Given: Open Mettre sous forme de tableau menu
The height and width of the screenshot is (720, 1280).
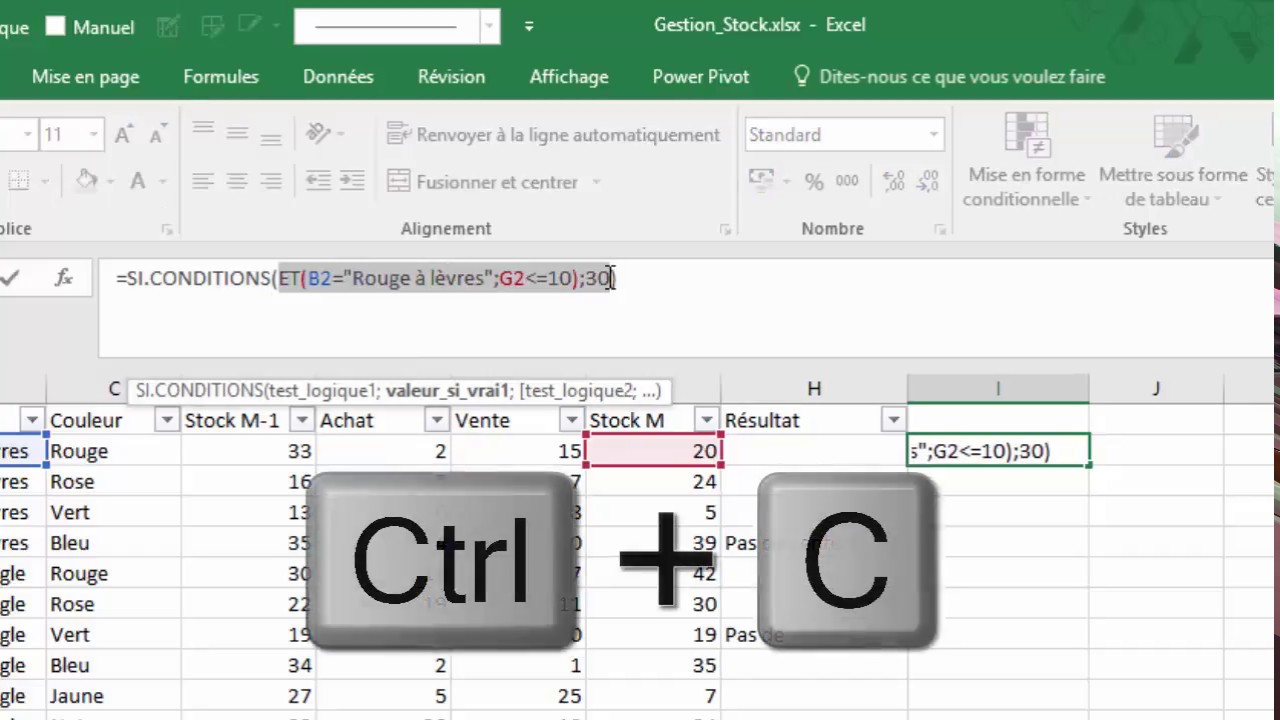Looking at the screenshot, I should tap(1173, 160).
